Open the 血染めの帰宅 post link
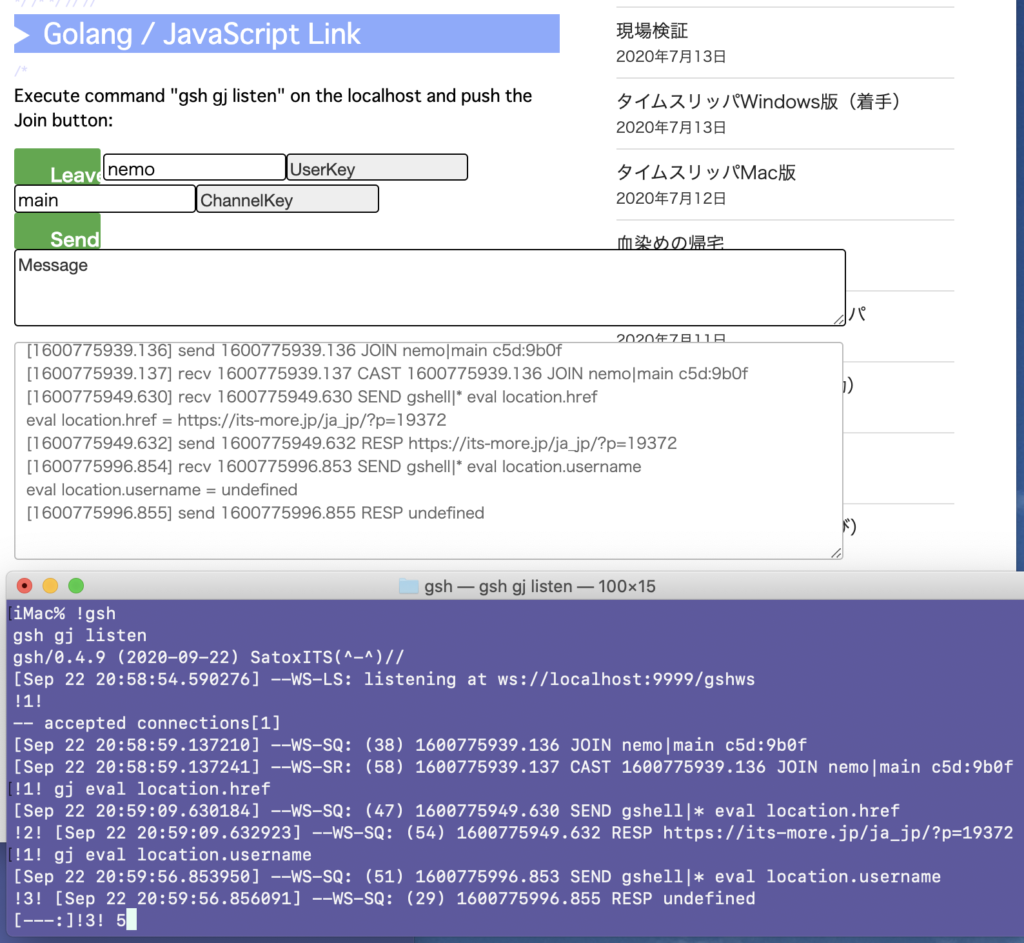 (x=670, y=242)
